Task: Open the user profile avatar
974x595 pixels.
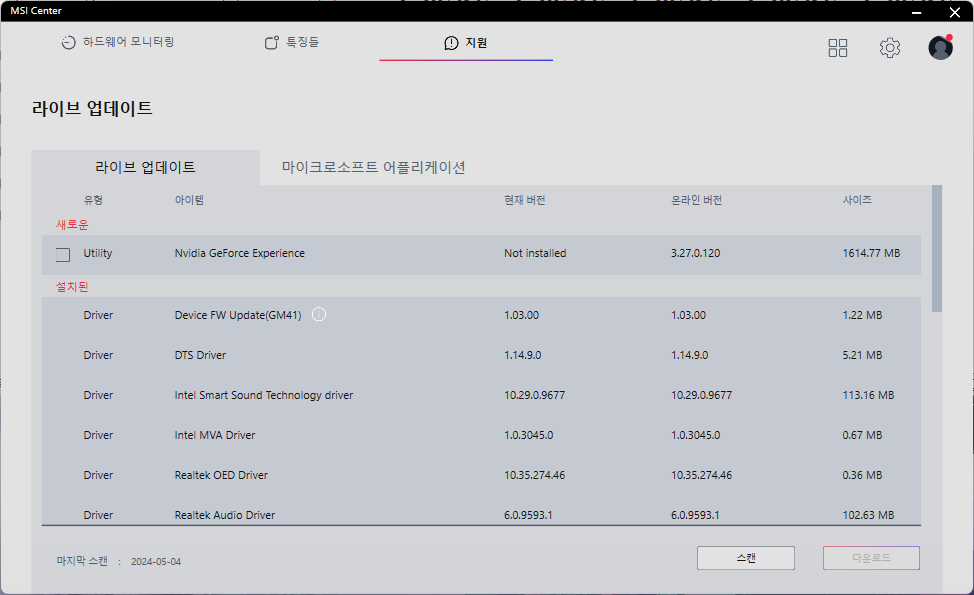Action: click(940, 48)
